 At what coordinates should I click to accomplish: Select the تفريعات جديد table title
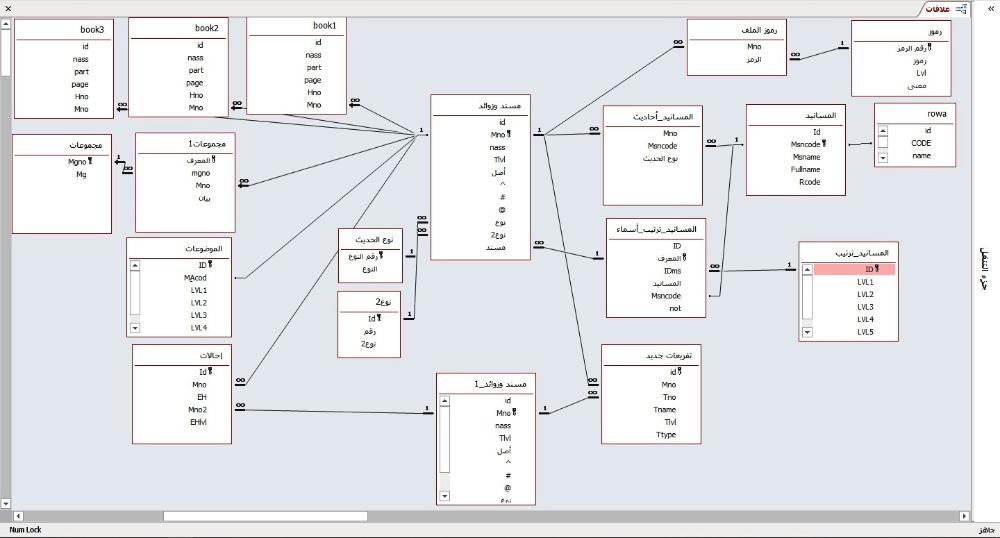pyautogui.click(x=668, y=356)
